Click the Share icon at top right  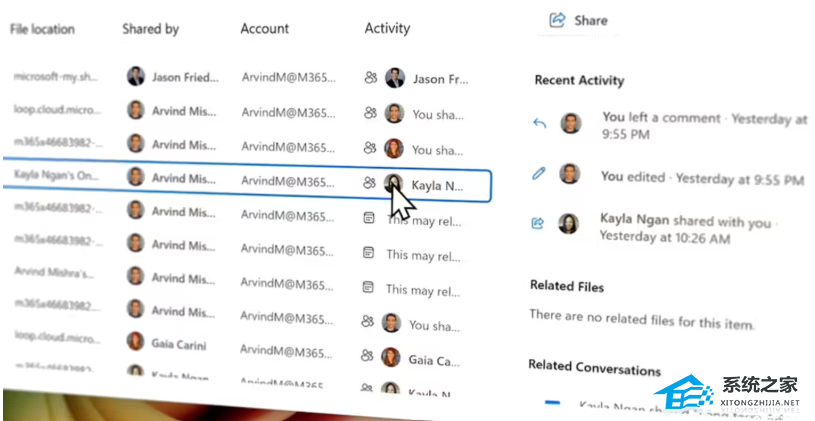557,20
